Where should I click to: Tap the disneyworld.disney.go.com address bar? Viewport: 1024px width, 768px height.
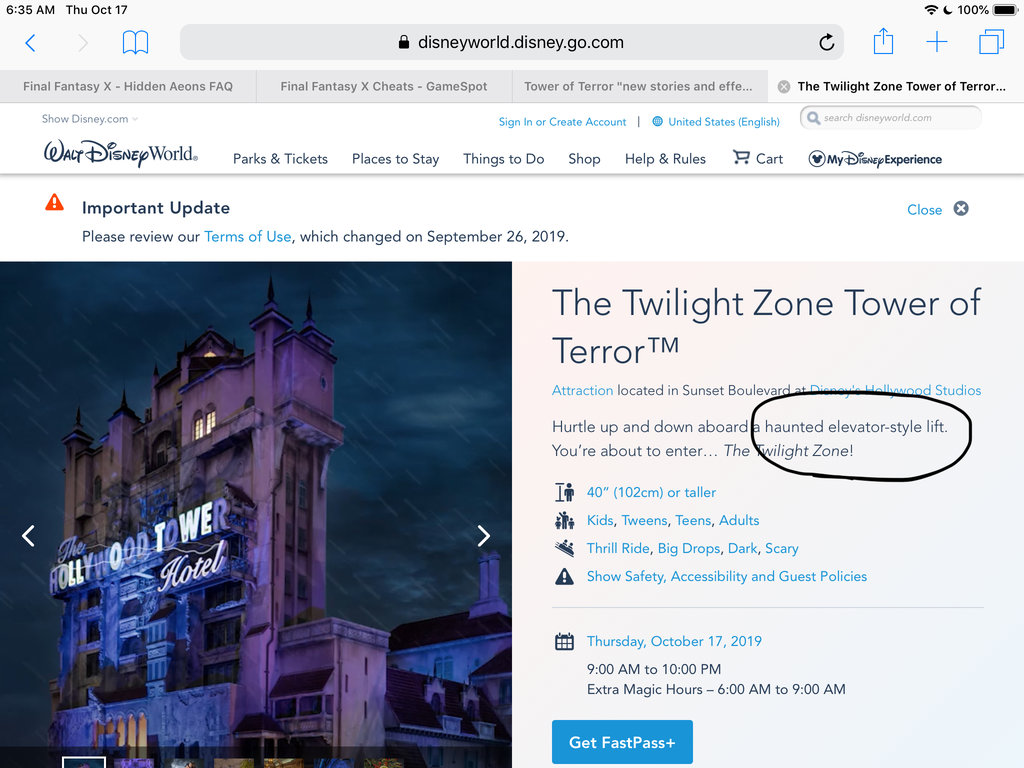pos(511,42)
